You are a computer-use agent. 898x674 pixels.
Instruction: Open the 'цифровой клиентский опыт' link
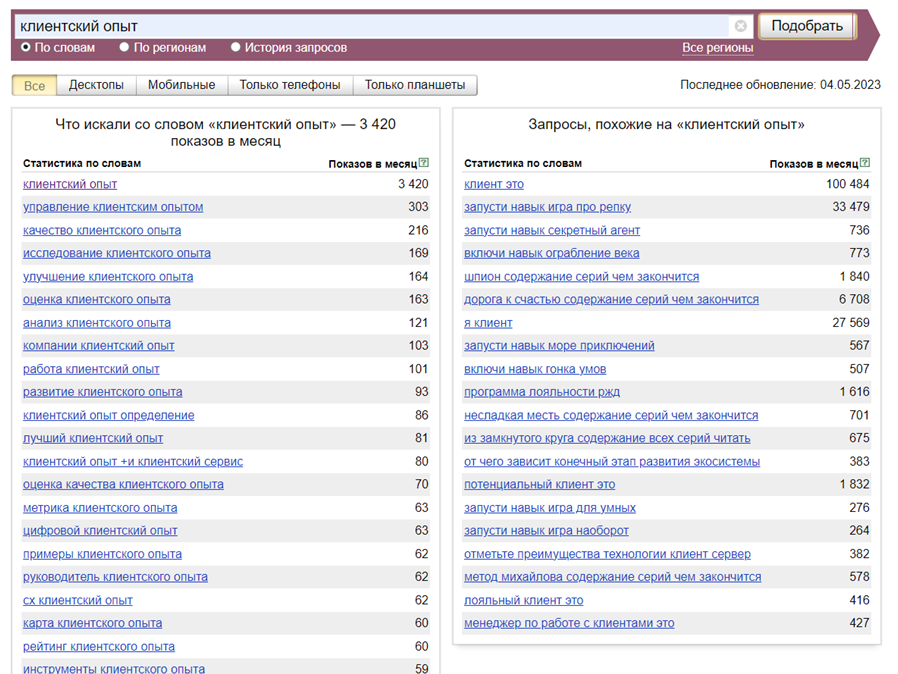point(100,531)
